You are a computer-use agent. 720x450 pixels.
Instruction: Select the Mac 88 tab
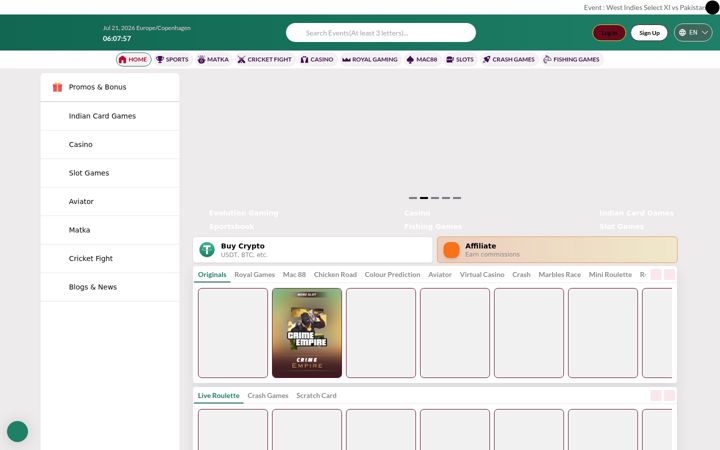(x=294, y=275)
